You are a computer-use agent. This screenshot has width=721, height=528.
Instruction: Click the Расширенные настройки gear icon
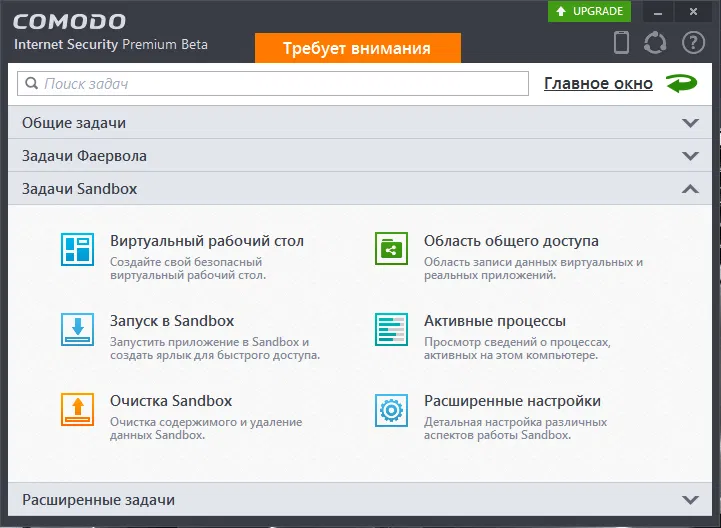click(x=391, y=409)
